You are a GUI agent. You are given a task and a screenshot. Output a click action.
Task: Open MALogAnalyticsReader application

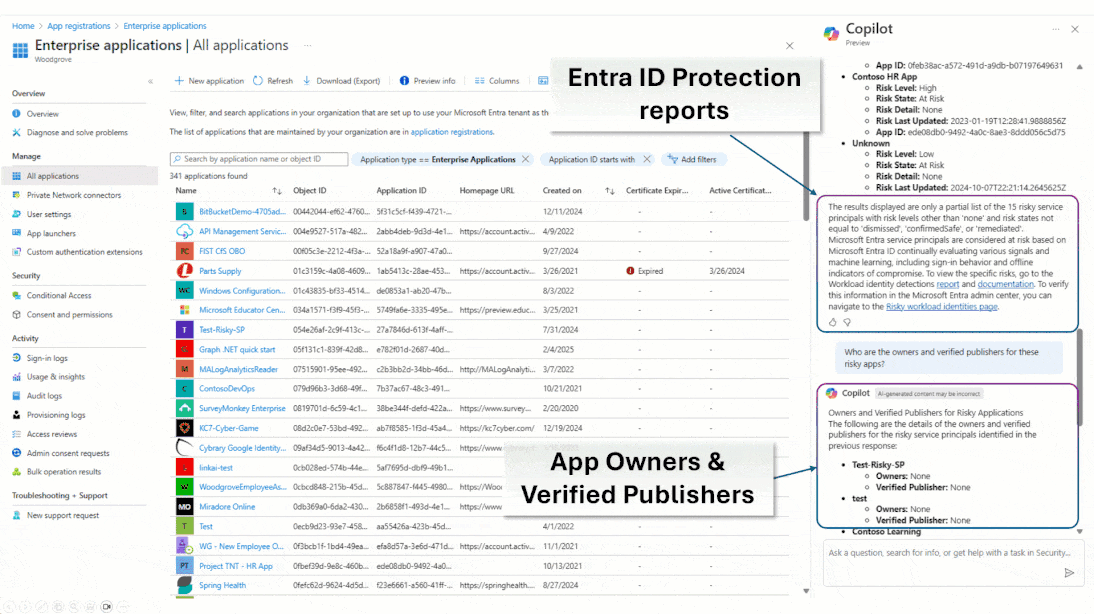point(239,369)
